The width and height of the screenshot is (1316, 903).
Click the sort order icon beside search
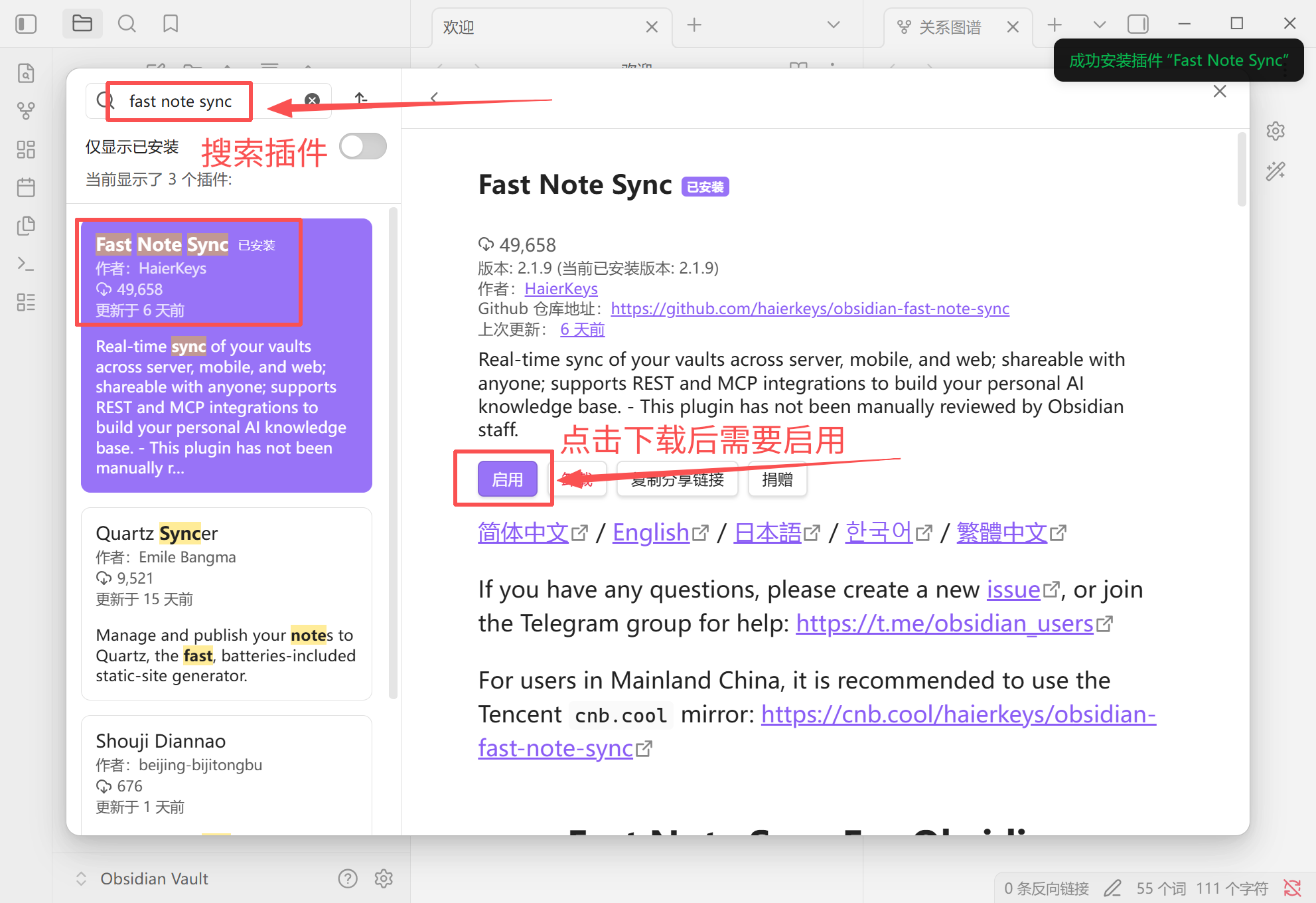pyautogui.click(x=361, y=99)
